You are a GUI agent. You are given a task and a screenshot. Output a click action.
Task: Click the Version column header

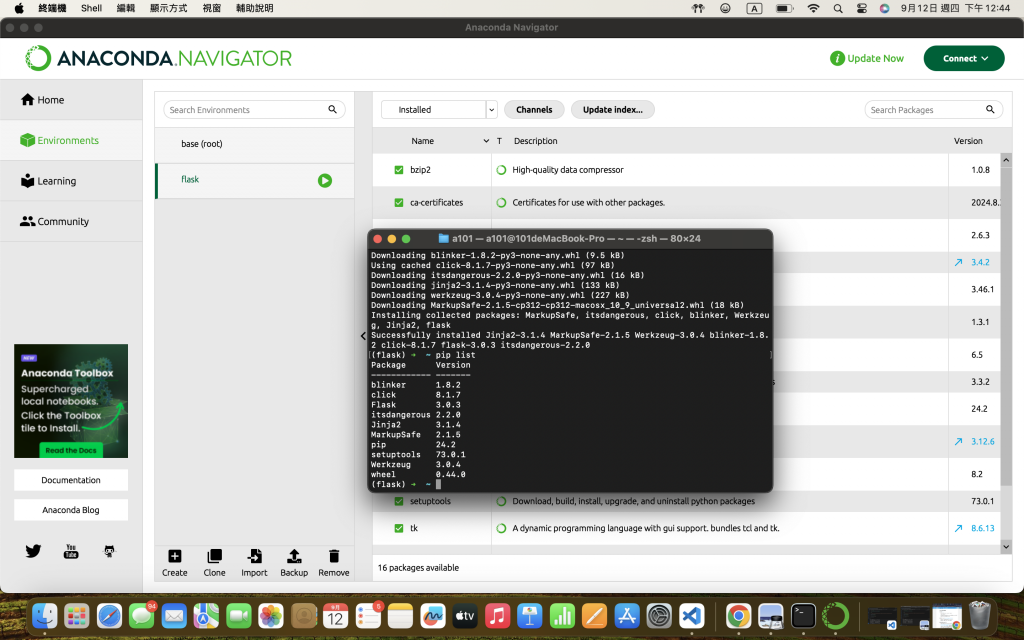click(968, 141)
